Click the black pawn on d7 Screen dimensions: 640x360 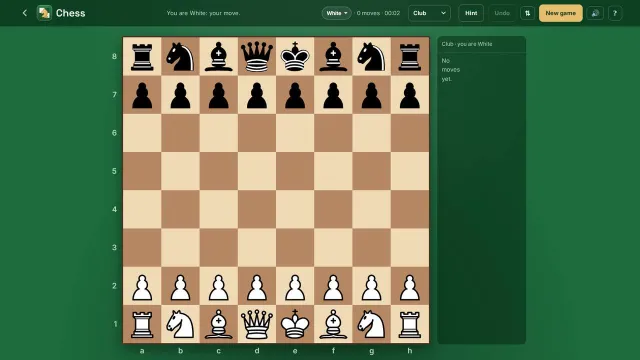(257, 95)
